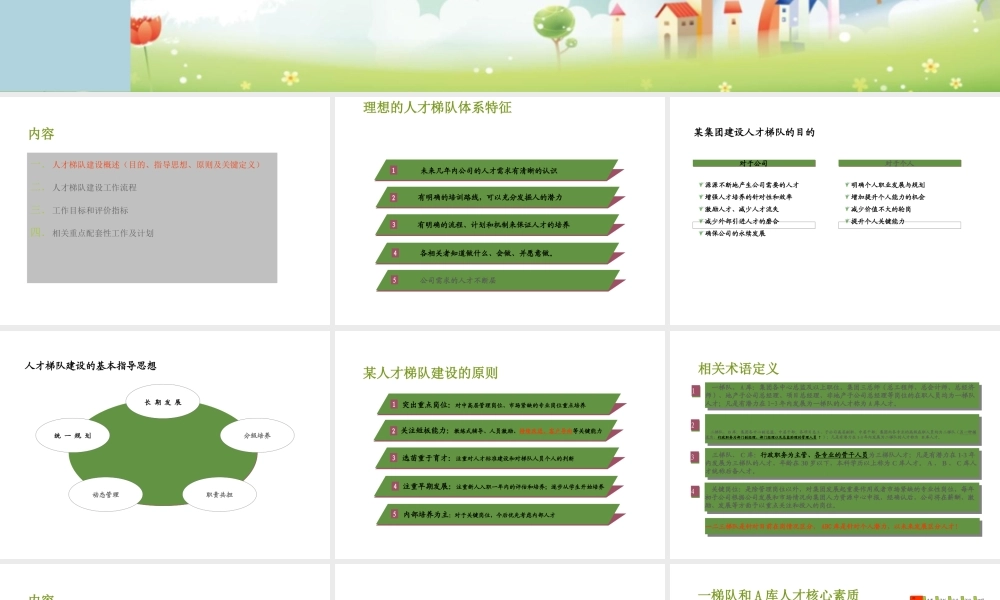Click the '统一规划' oval
1000x600 pixels.
coord(73,435)
